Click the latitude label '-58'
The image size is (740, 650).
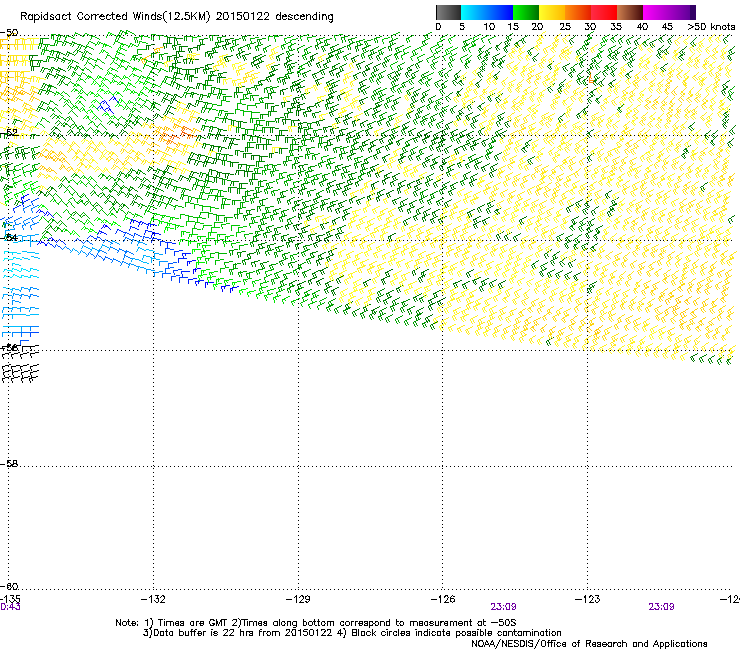point(9,464)
